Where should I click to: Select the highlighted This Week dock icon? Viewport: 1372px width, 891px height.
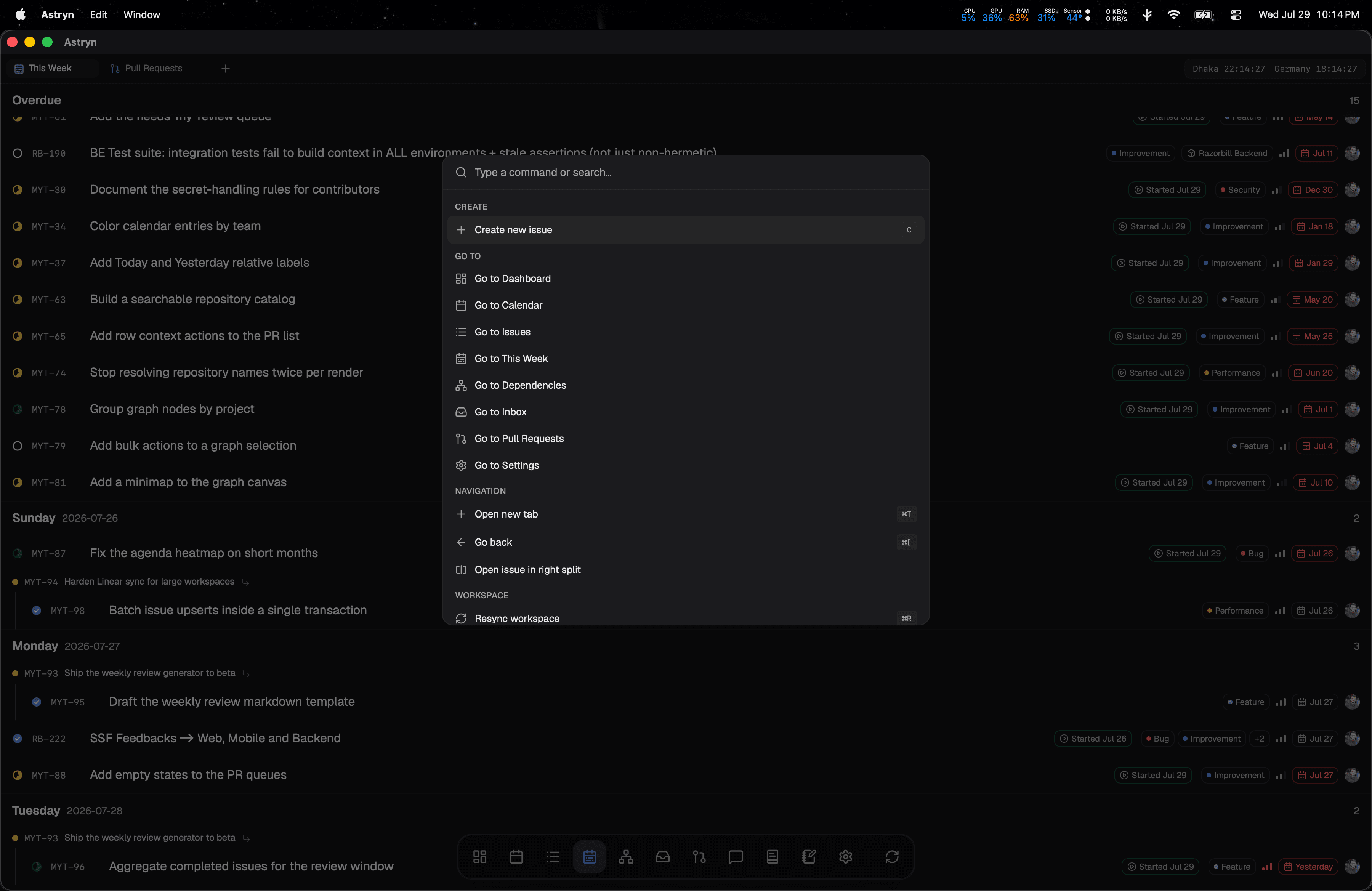click(589, 857)
